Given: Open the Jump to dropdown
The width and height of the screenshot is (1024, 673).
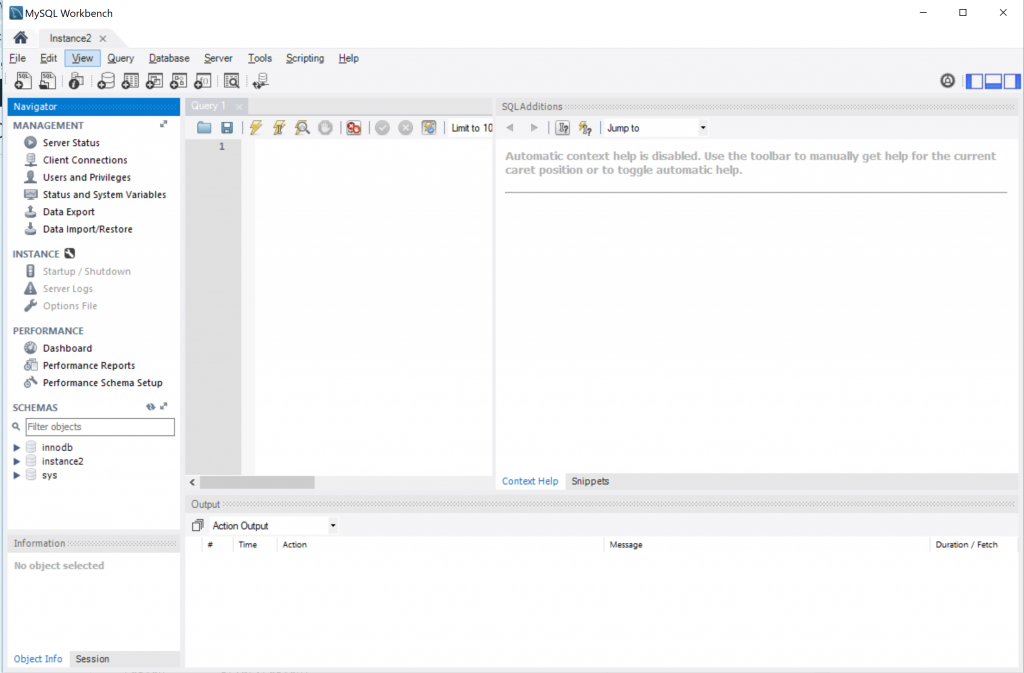Looking at the screenshot, I should [x=656, y=128].
